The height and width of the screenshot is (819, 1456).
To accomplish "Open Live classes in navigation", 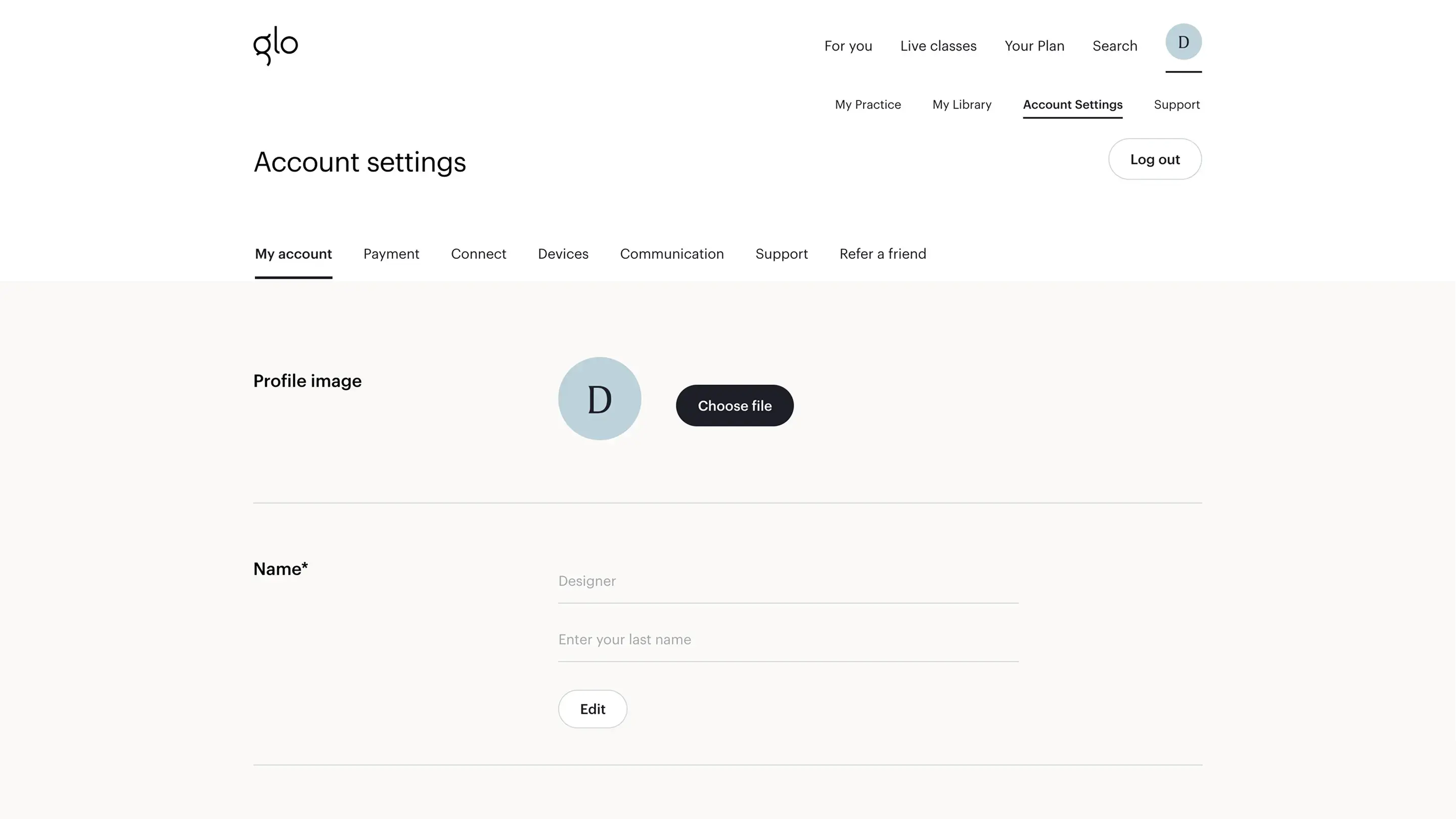I will pyautogui.click(x=938, y=46).
